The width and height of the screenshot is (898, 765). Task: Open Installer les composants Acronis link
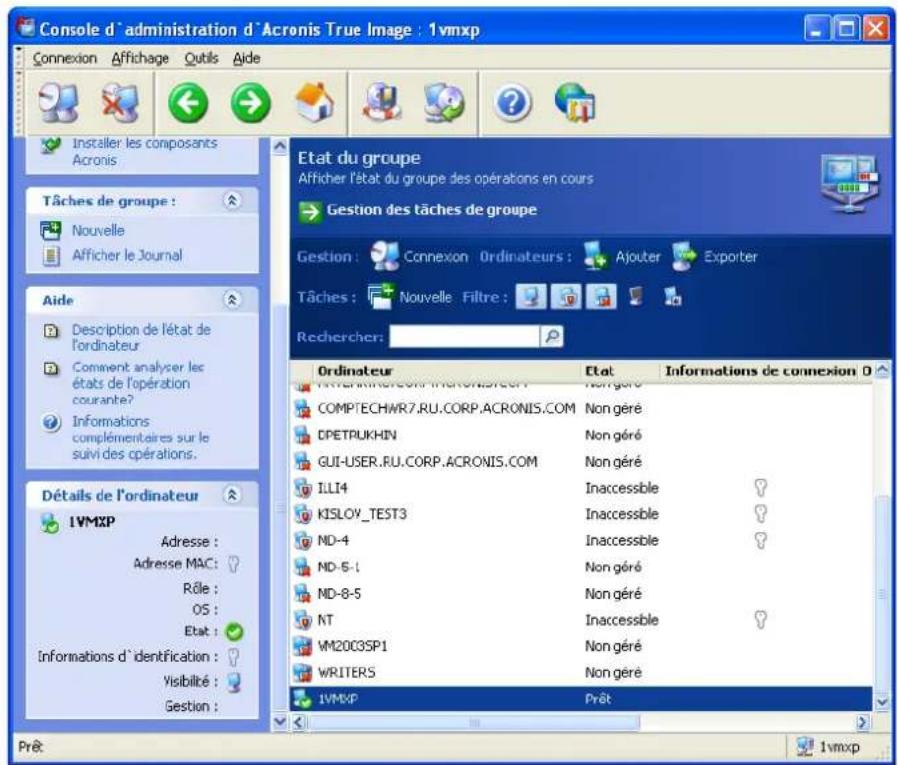144,151
